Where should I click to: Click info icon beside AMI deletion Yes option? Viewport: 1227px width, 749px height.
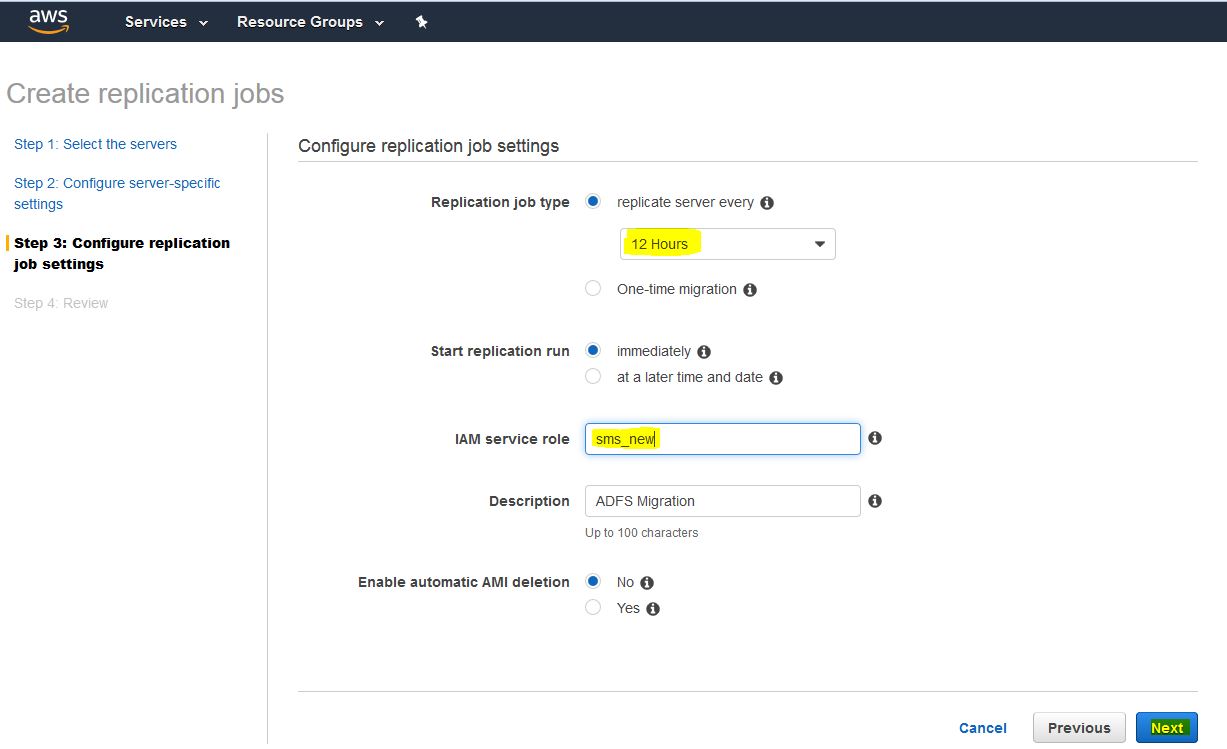(x=653, y=609)
